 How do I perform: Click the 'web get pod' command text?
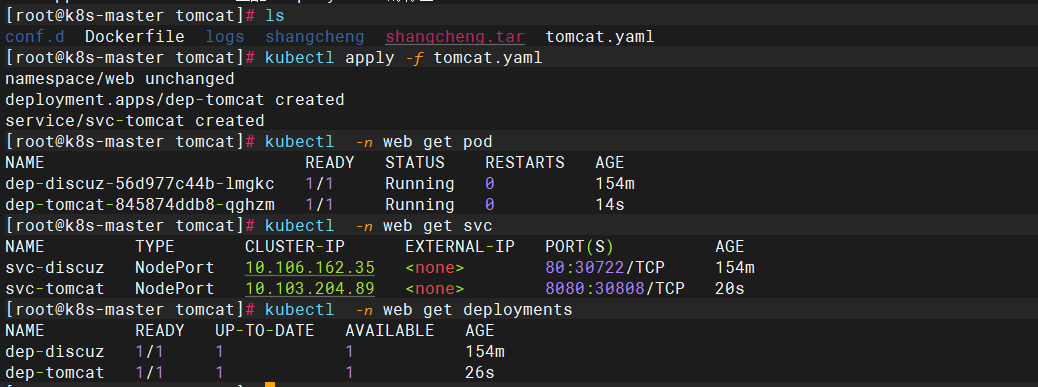coord(438,142)
